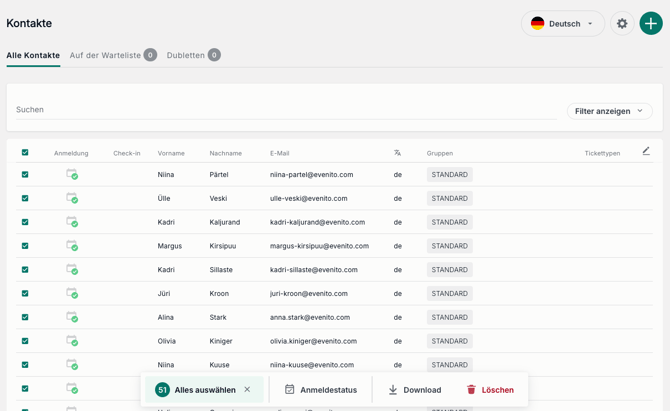This screenshot has height=411, width=670.
Task: Click the green add contact plus button
Action: click(651, 23)
